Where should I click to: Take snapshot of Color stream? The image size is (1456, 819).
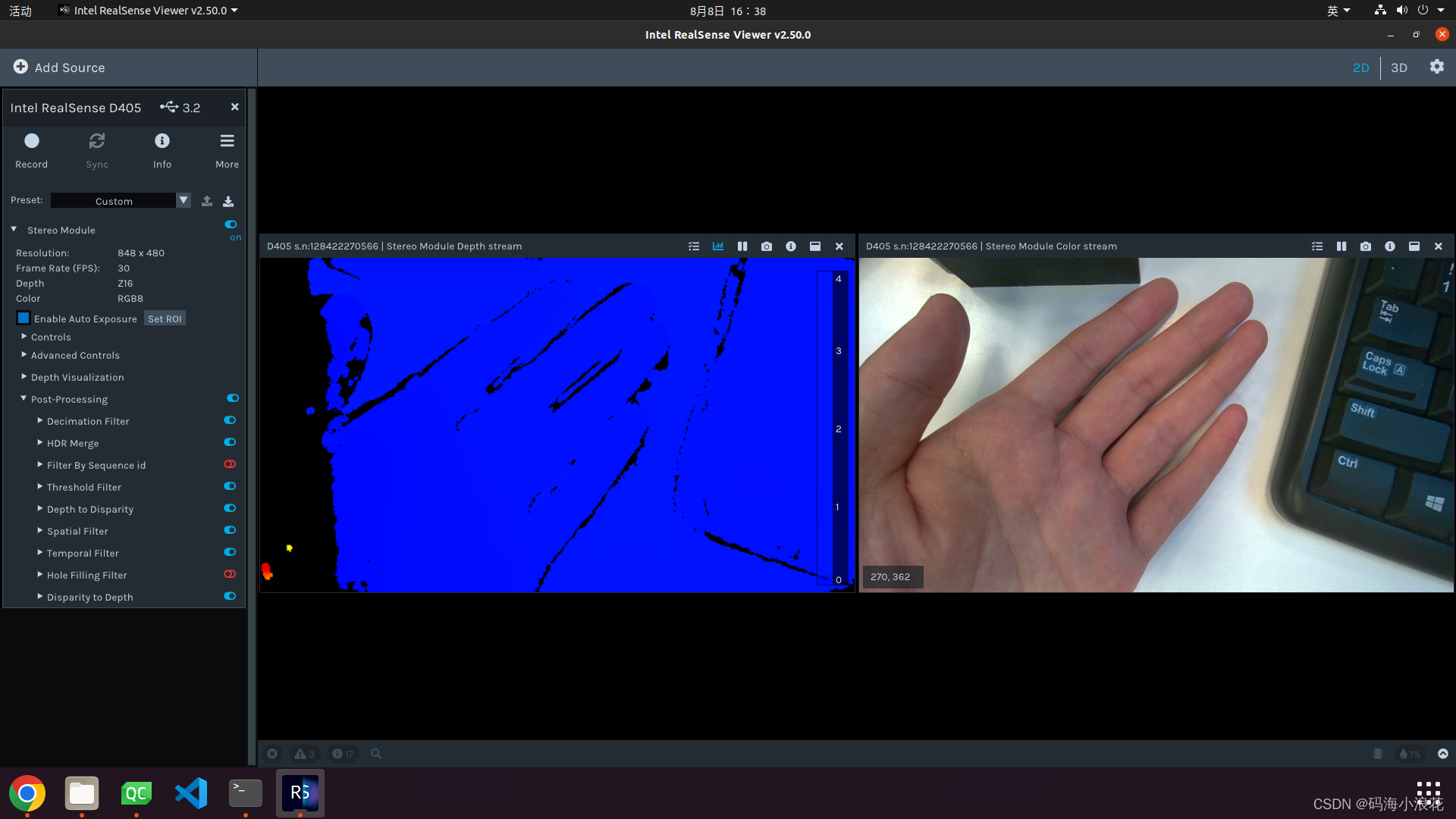pos(1366,246)
